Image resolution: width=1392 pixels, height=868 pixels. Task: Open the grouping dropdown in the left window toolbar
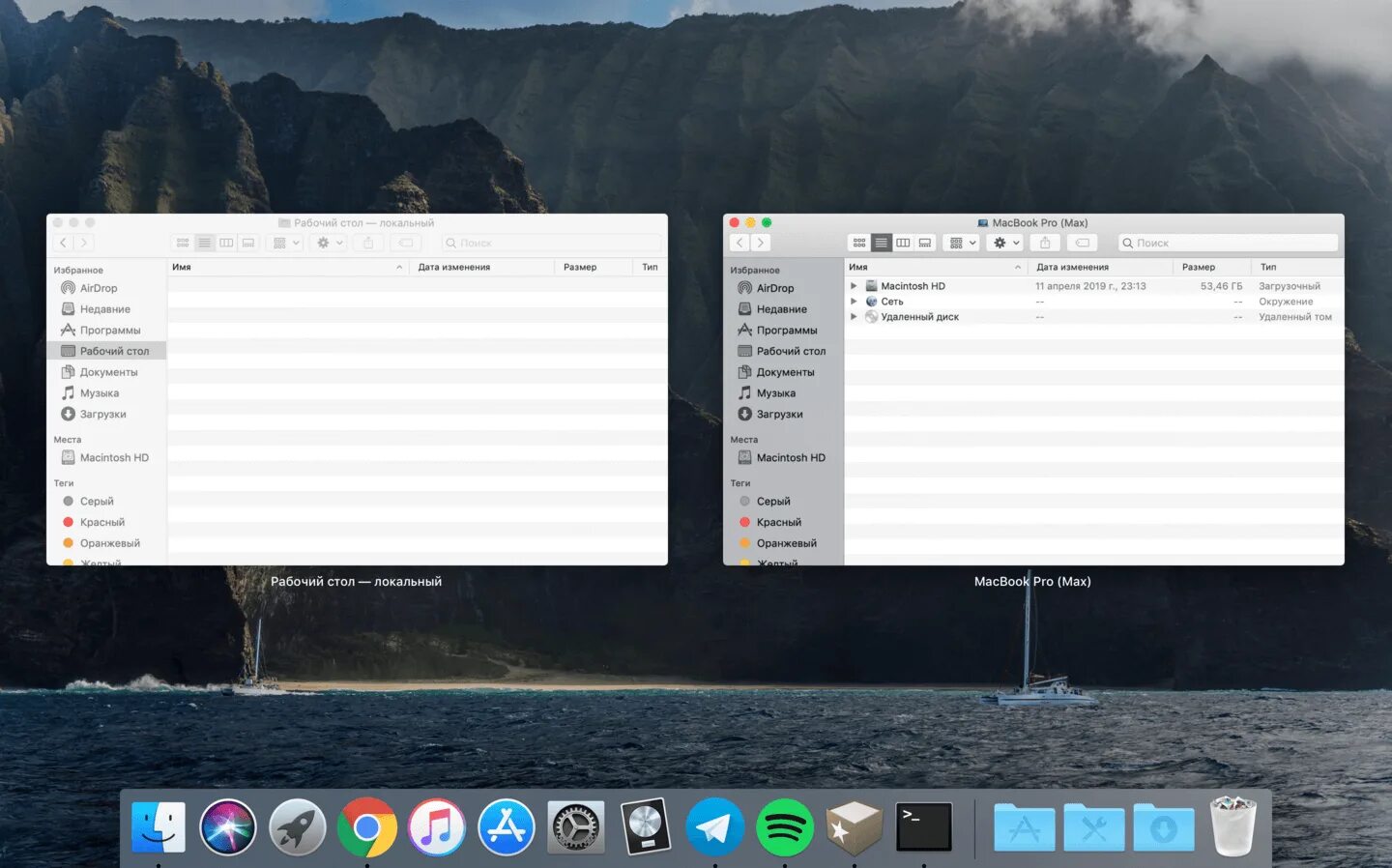coord(284,243)
